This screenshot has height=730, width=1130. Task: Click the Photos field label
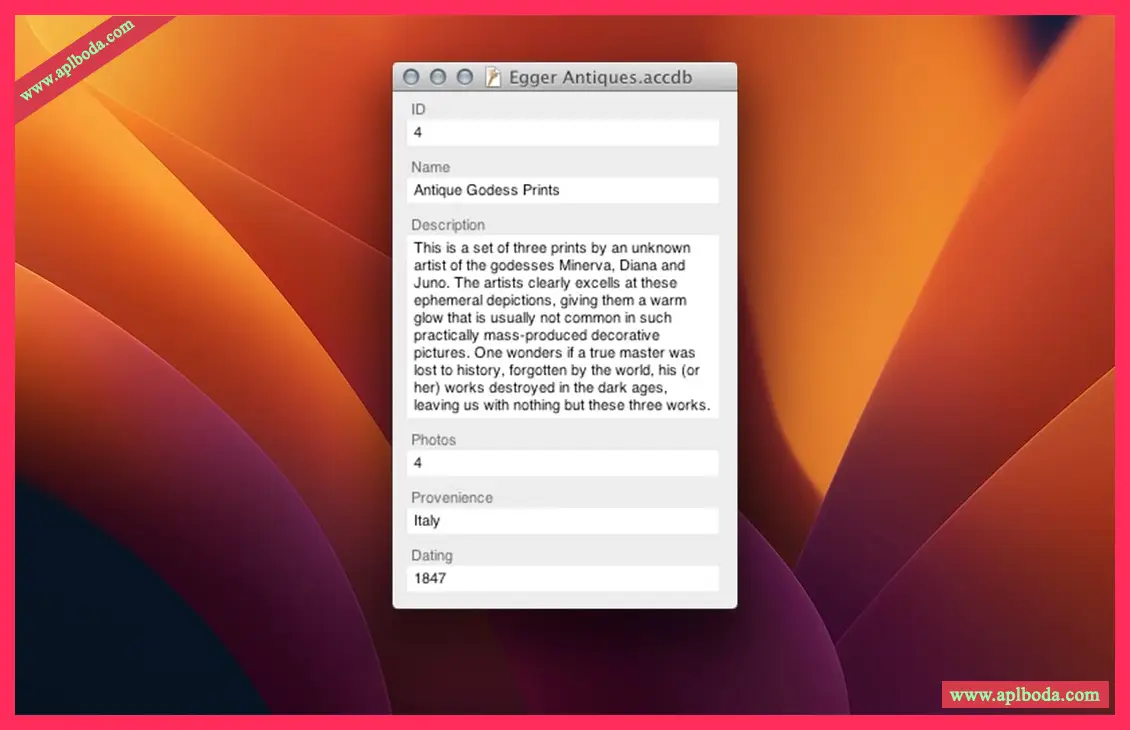[x=433, y=440]
